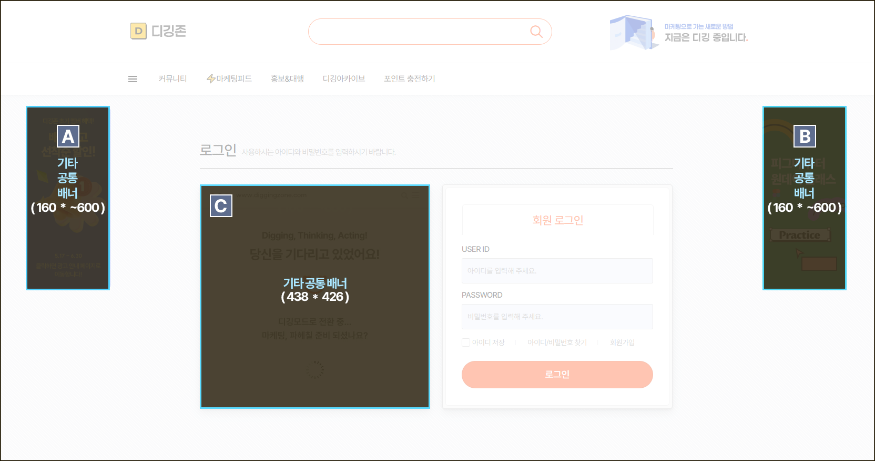The height and width of the screenshot is (461, 875).
Task: Open the right side banner B
Action: (804, 198)
